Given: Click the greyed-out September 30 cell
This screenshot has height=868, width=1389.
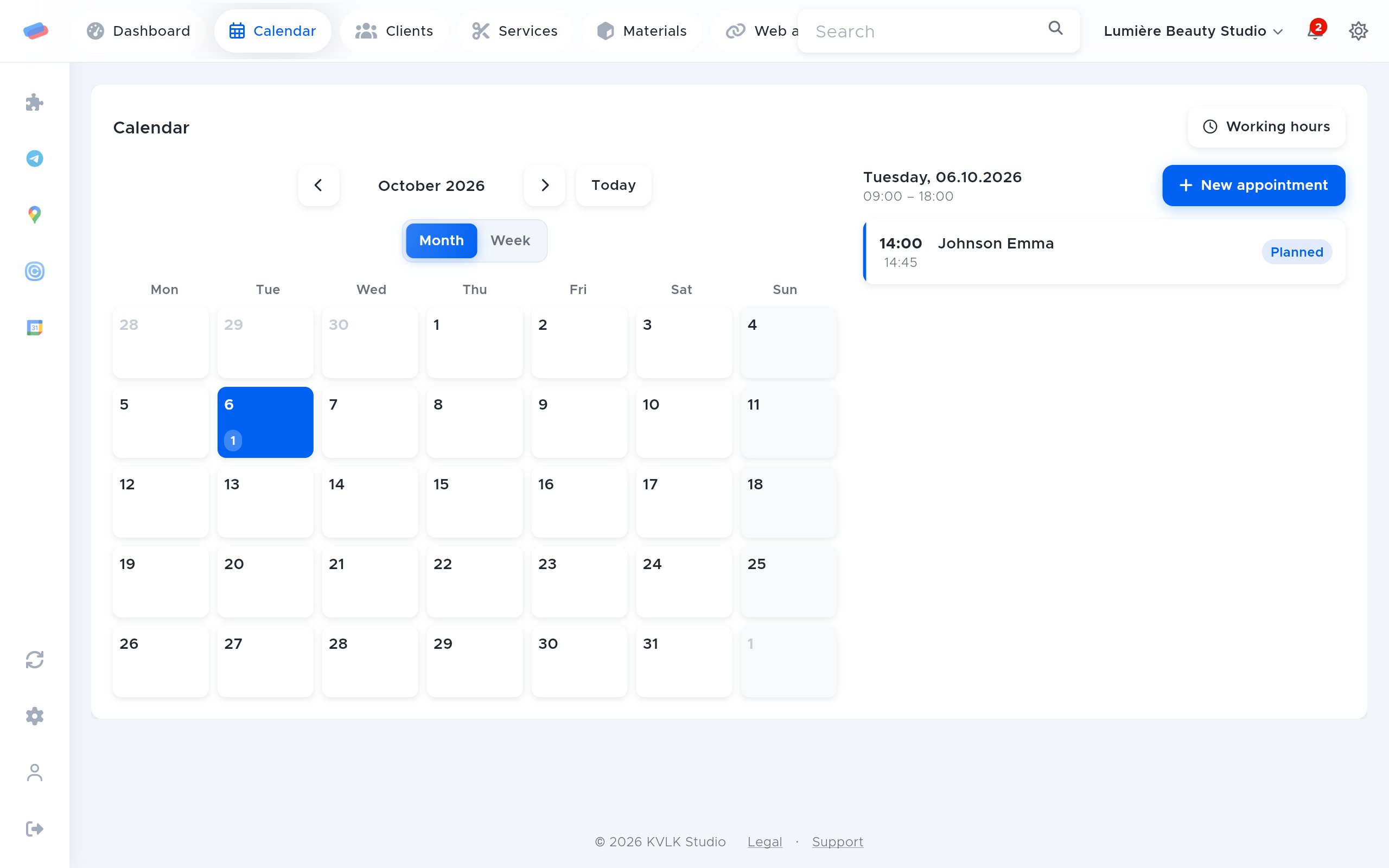Looking at the screenshot, I should pyautogui.click(x=370, y=342).
